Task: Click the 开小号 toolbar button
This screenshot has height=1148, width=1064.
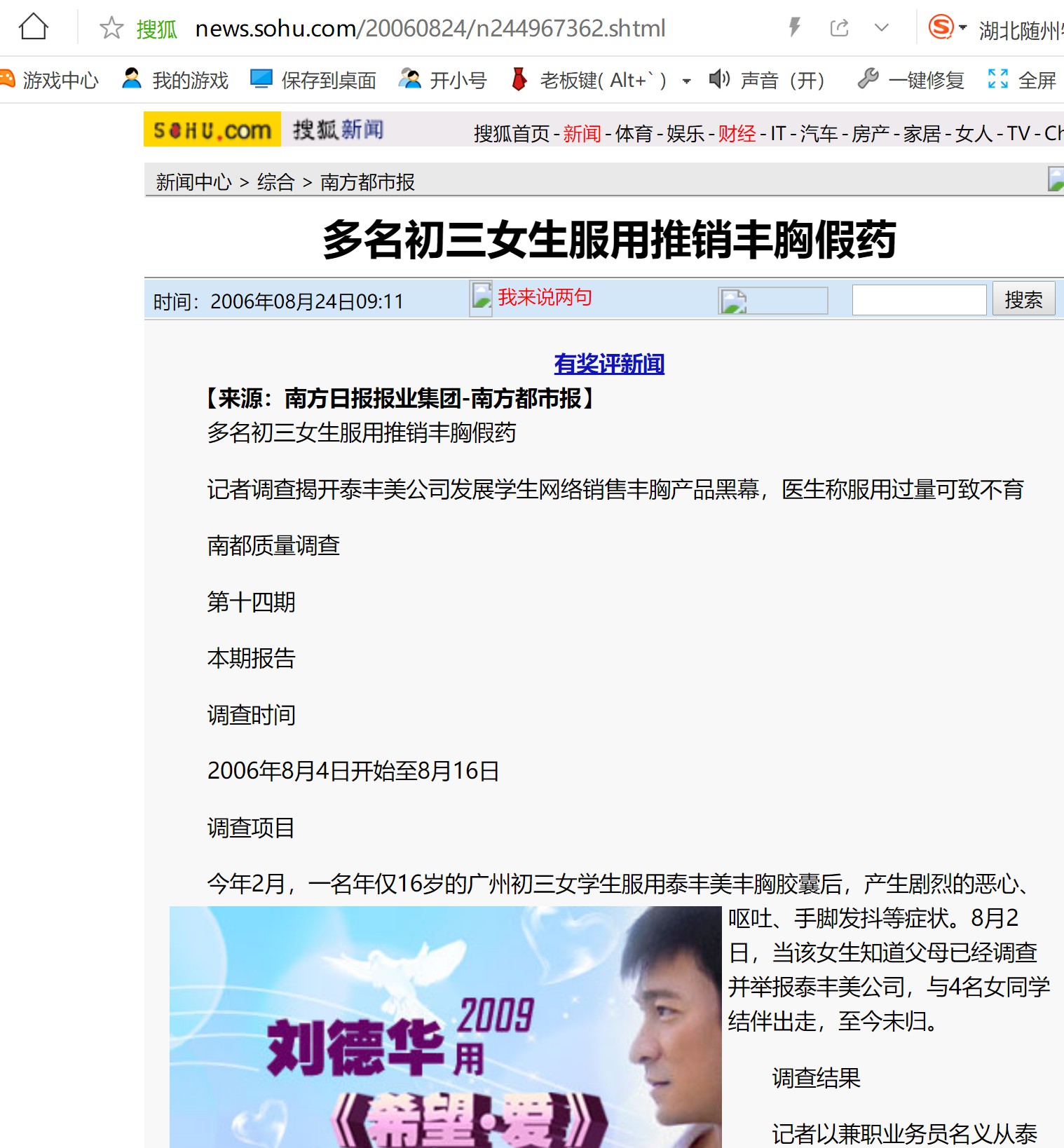Action: click(442, 80)
